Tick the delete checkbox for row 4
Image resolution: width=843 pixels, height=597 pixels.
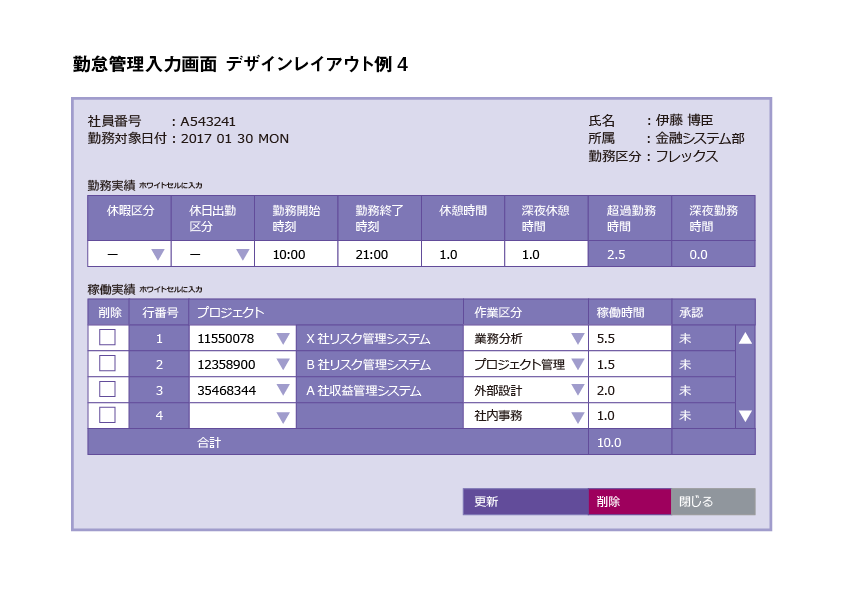tap(108, 415)
